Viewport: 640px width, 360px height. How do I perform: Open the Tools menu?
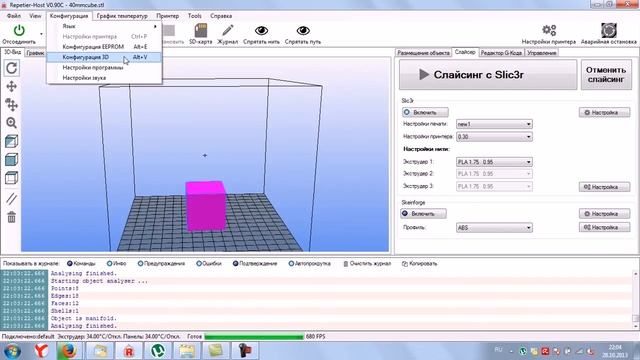click(195, 16)
